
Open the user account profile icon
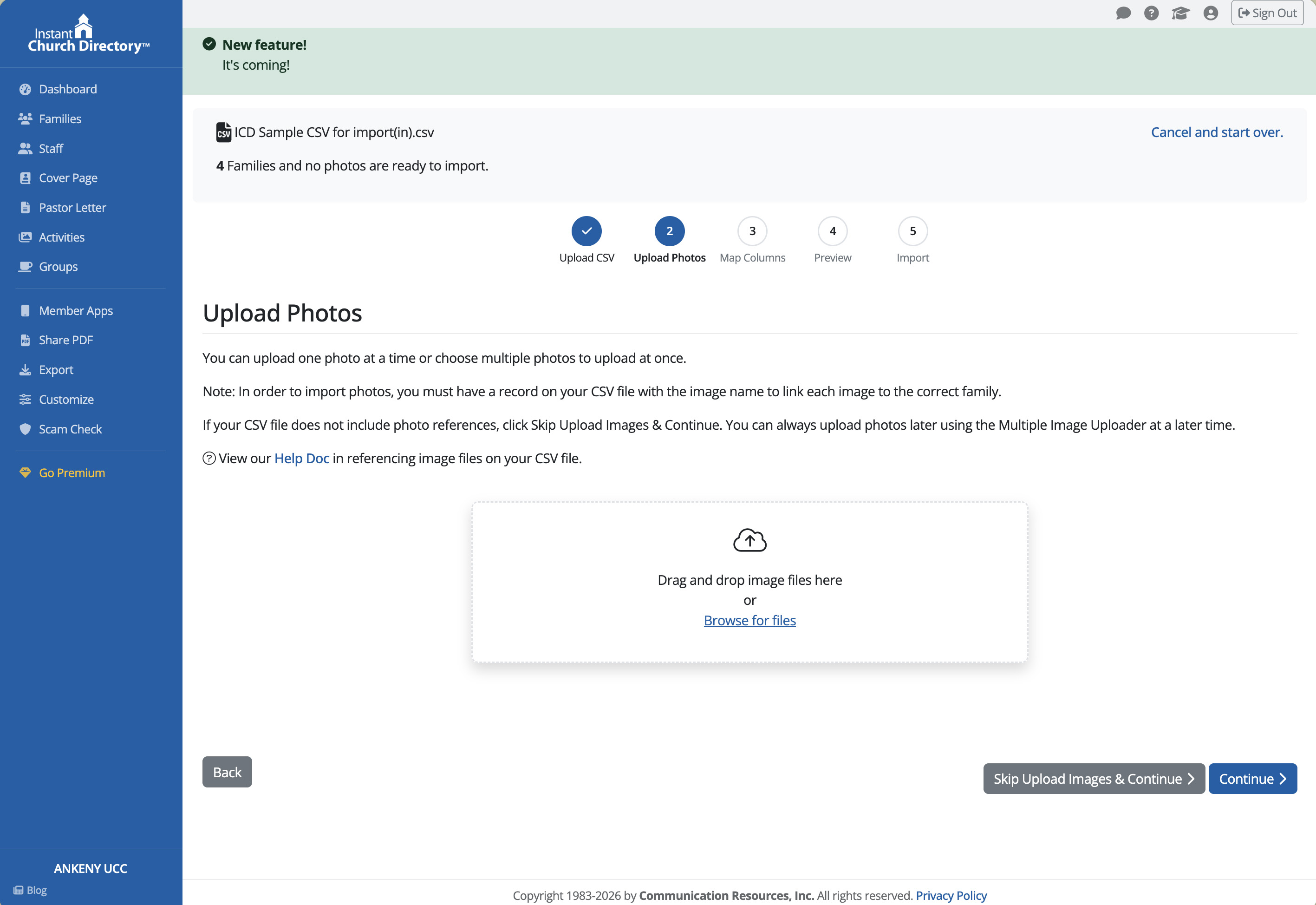pos(1211,13)
